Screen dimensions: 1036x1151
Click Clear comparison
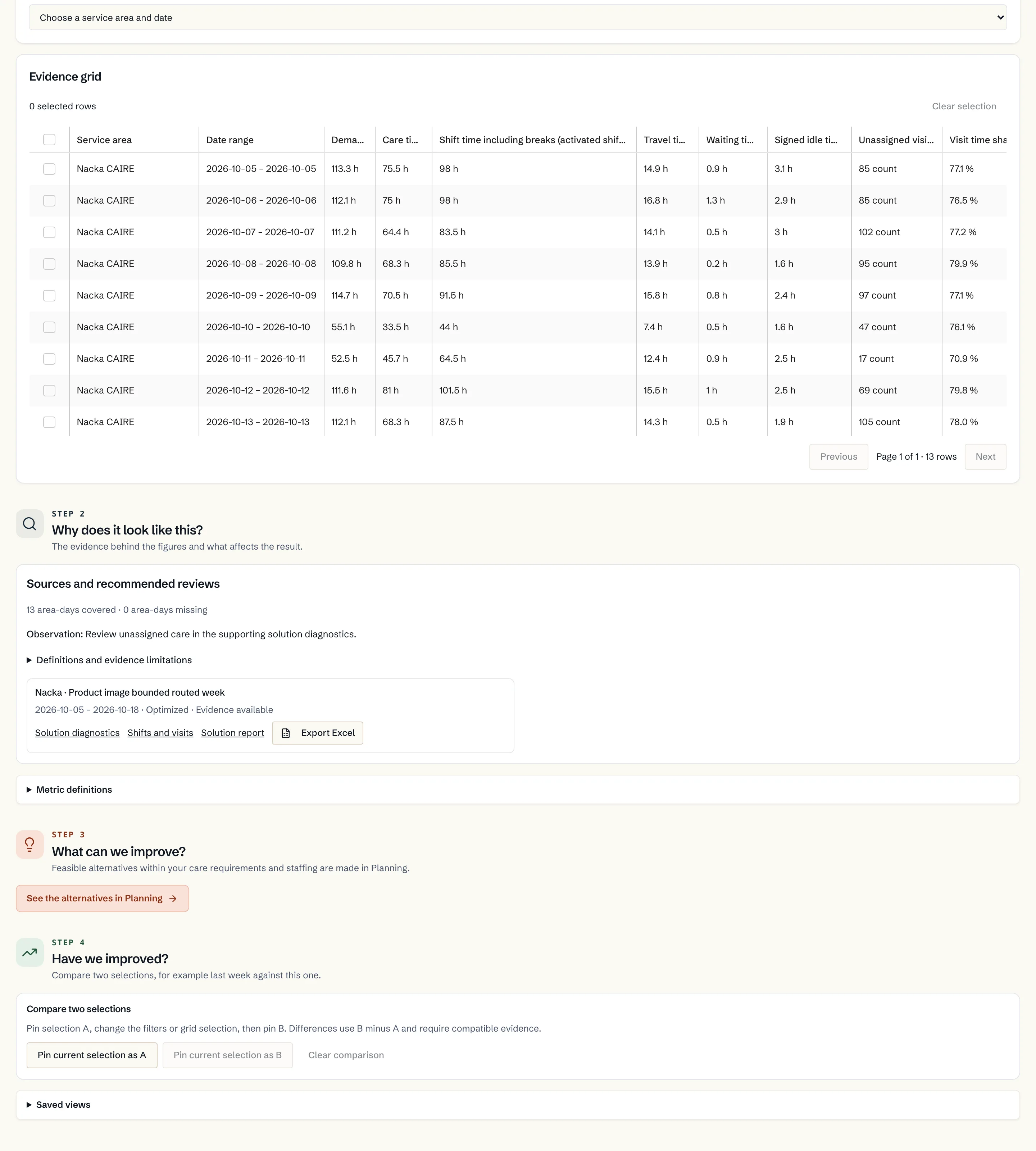346,1055
